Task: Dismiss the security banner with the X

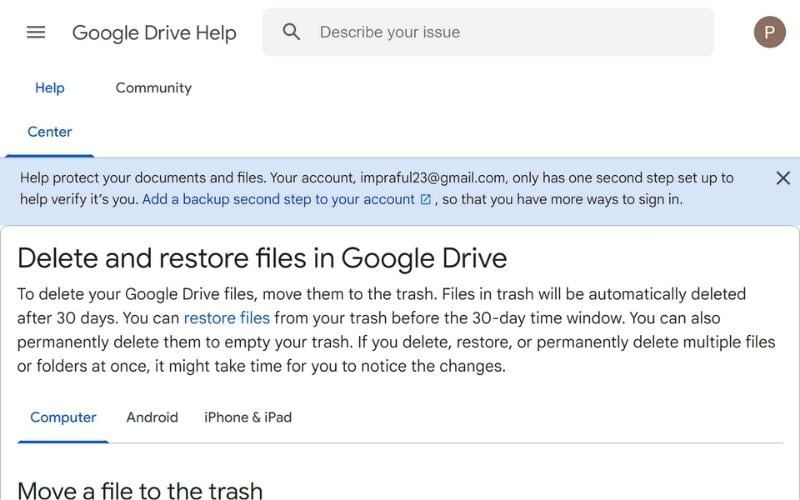Action: [x=783, y=178]
